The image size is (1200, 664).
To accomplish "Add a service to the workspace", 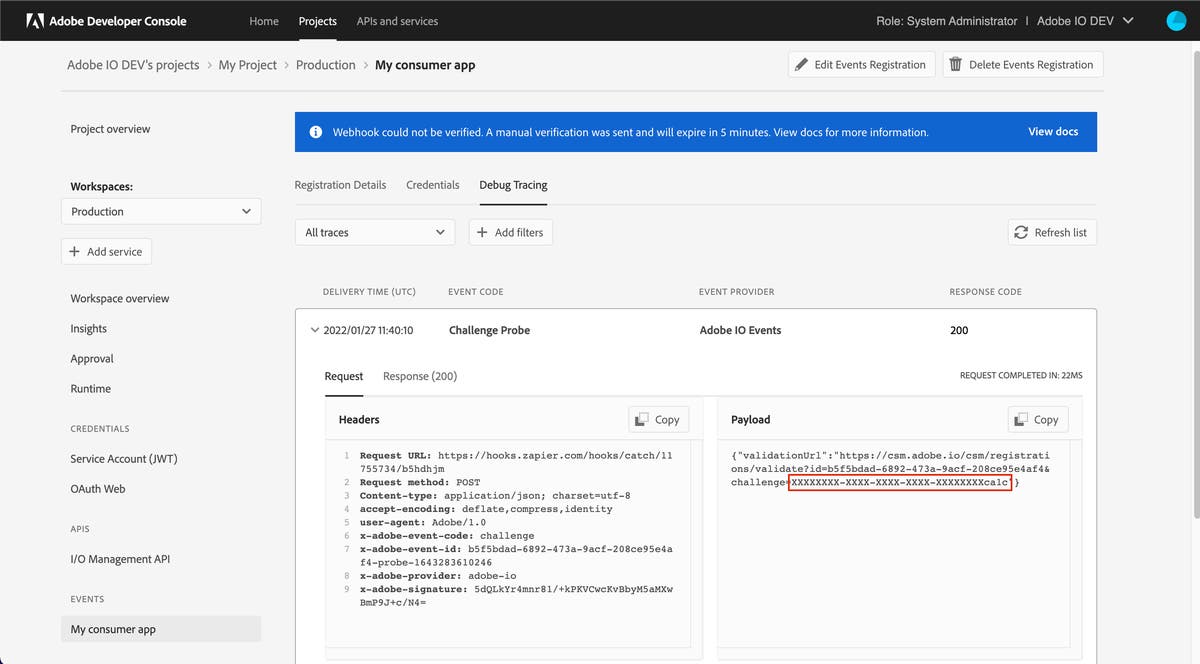I will click(106, 252).
